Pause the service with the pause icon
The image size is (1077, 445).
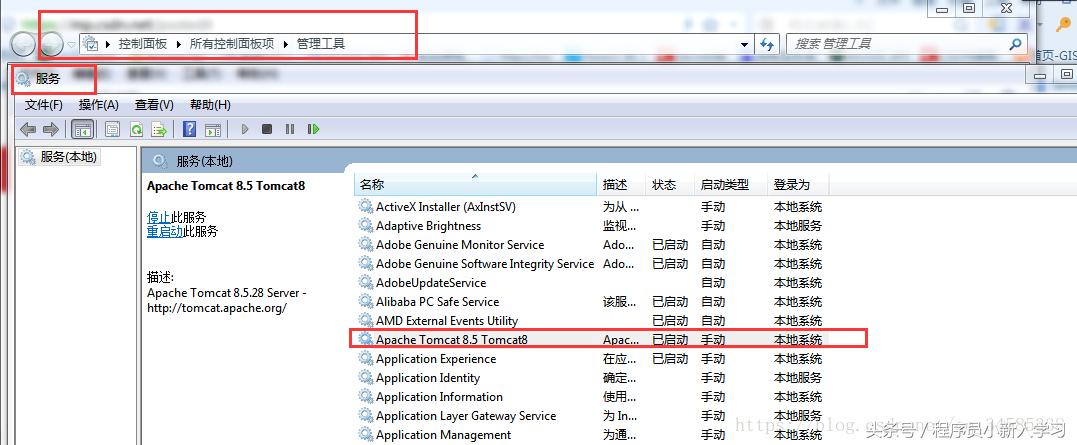(290, 128)
